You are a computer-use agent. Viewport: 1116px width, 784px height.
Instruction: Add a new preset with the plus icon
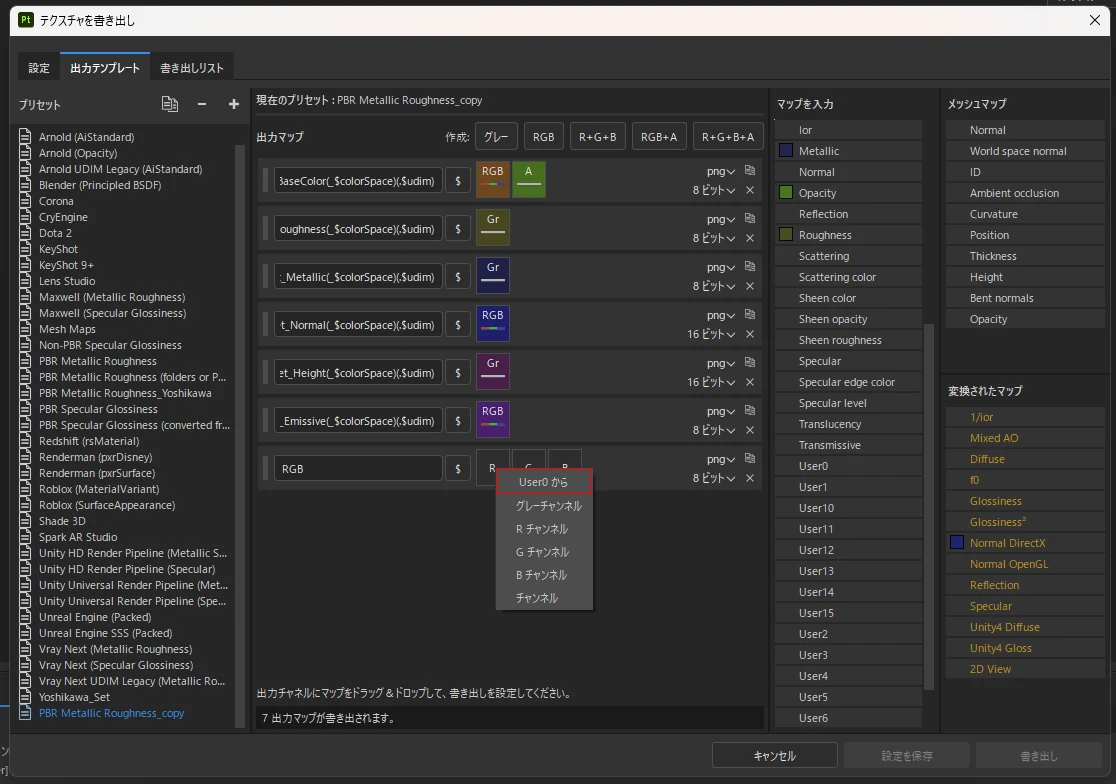tap(233, 104)
